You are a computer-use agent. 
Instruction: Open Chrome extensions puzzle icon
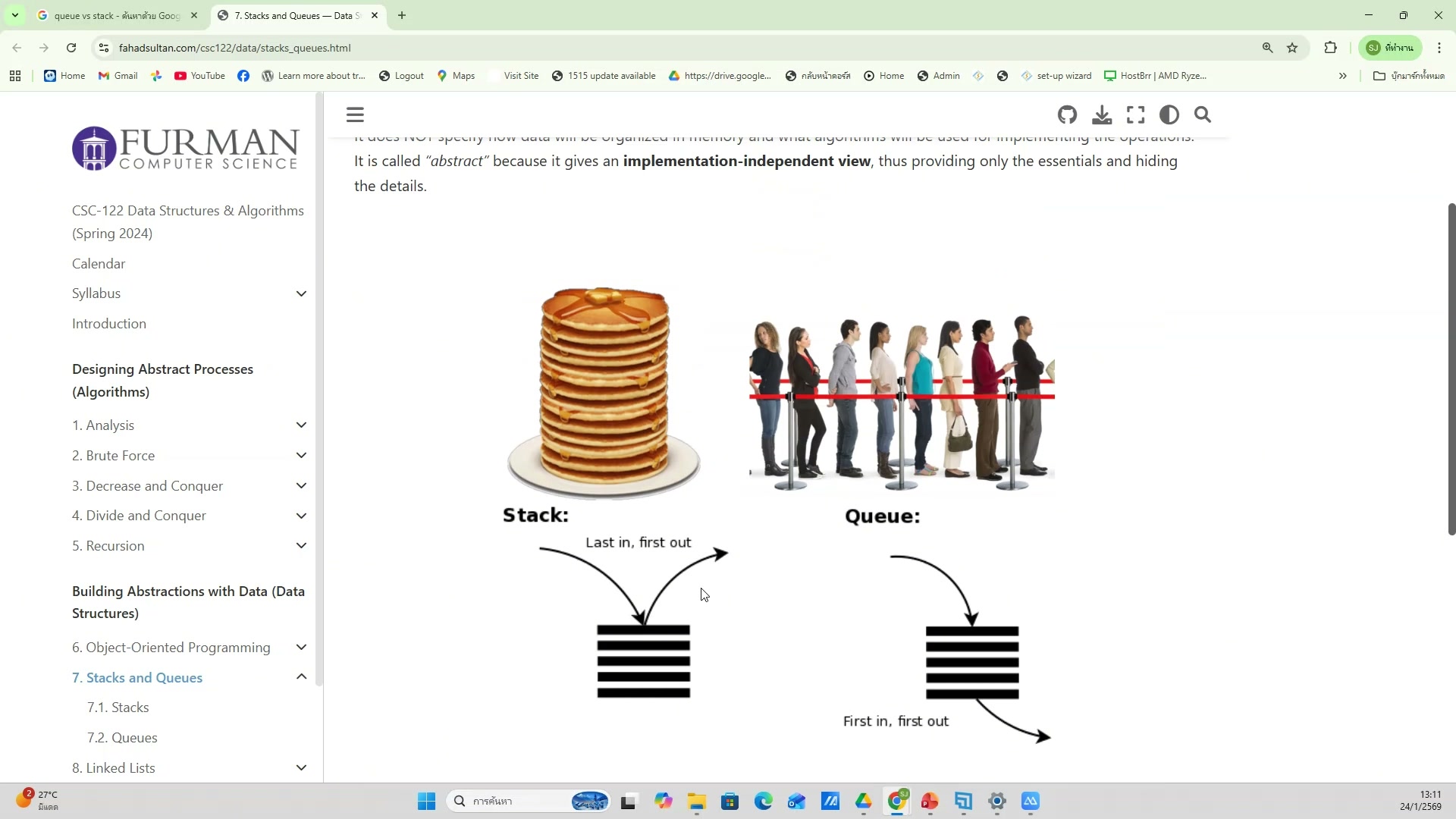pos(1330,48)
